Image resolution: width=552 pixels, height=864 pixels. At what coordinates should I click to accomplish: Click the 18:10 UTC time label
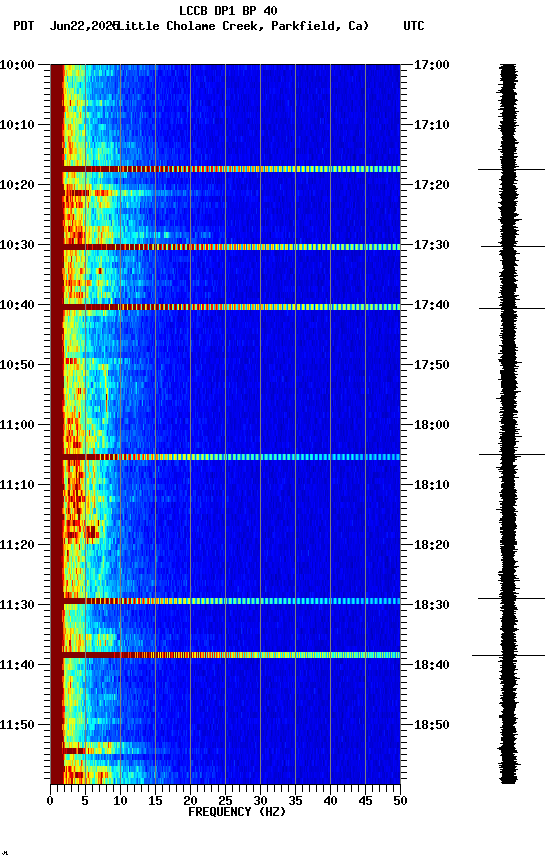(x=431, y=485)
